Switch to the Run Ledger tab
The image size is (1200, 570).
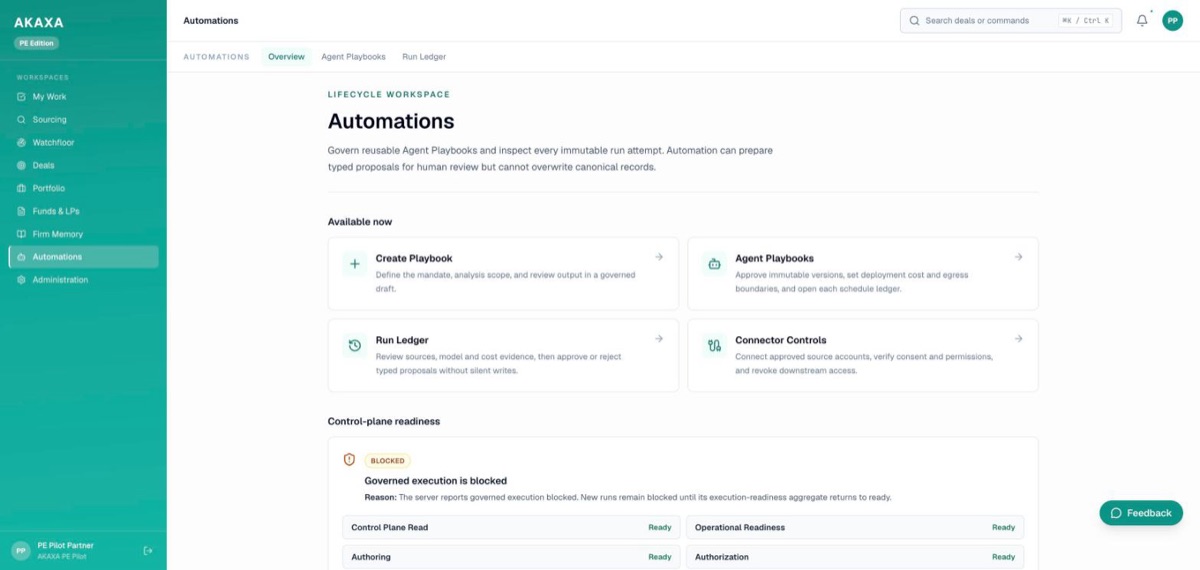coord(424,57)
